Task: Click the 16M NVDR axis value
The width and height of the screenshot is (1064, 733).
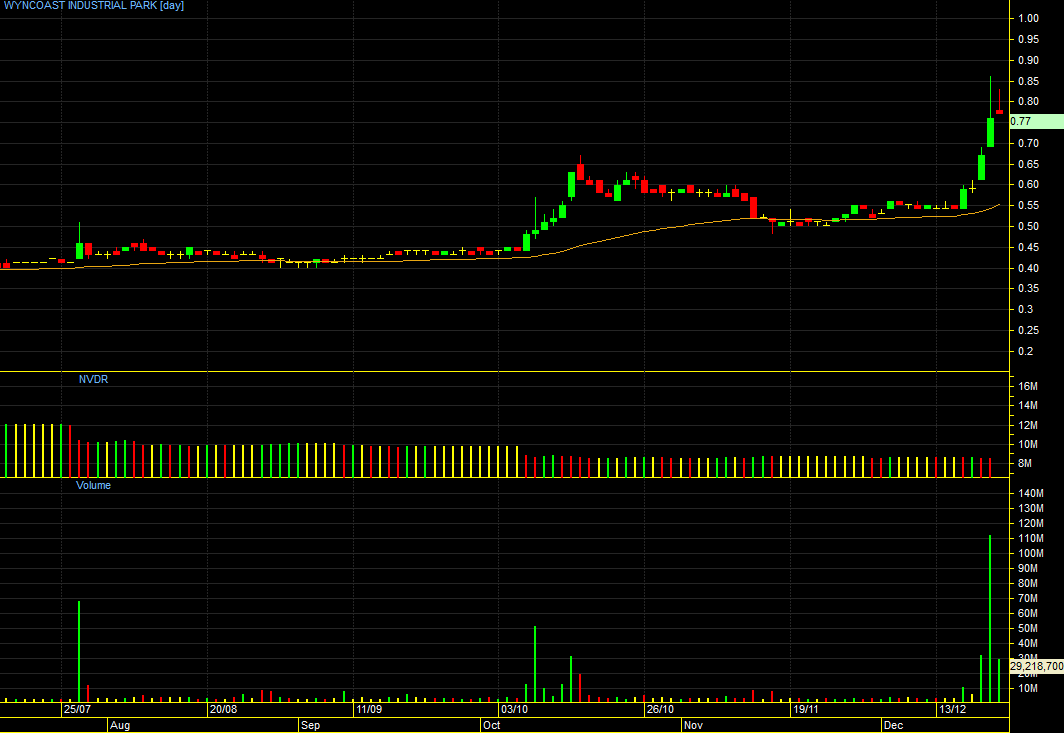Action: tap(1028, 386)
